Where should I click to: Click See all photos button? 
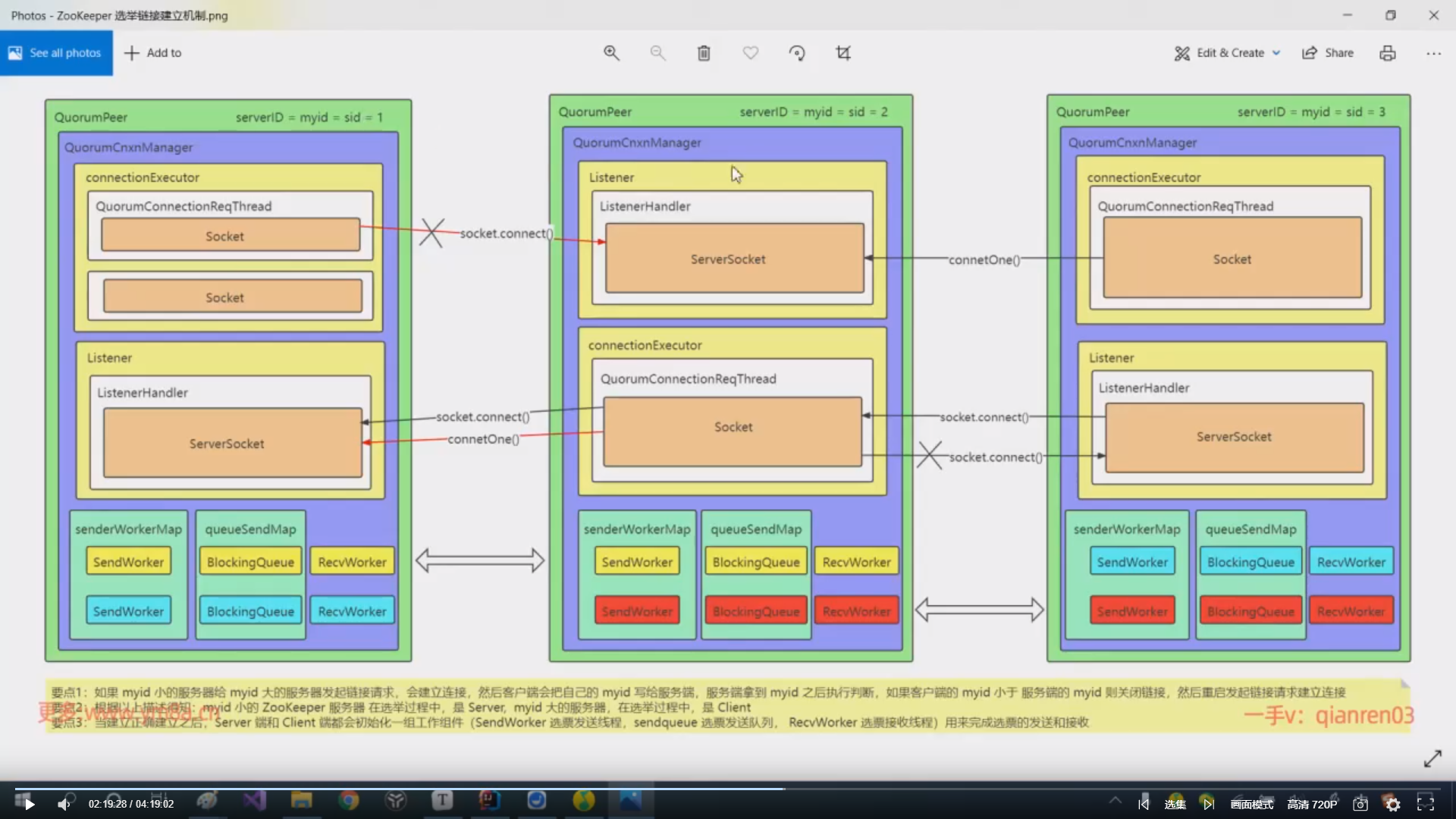[x=56, y=53]
